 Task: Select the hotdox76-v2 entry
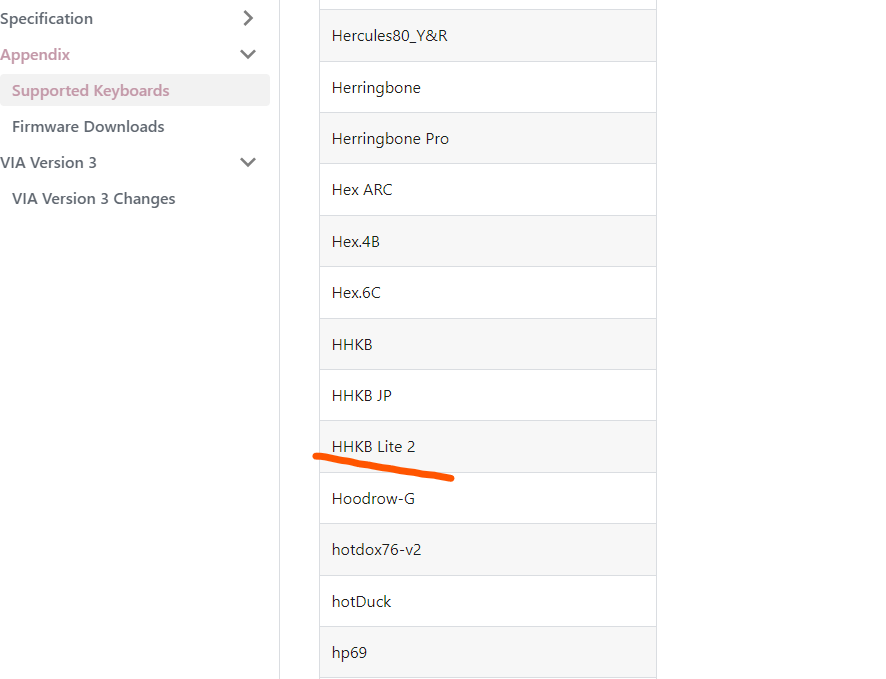pyautogui.click(x=488, y=550)
